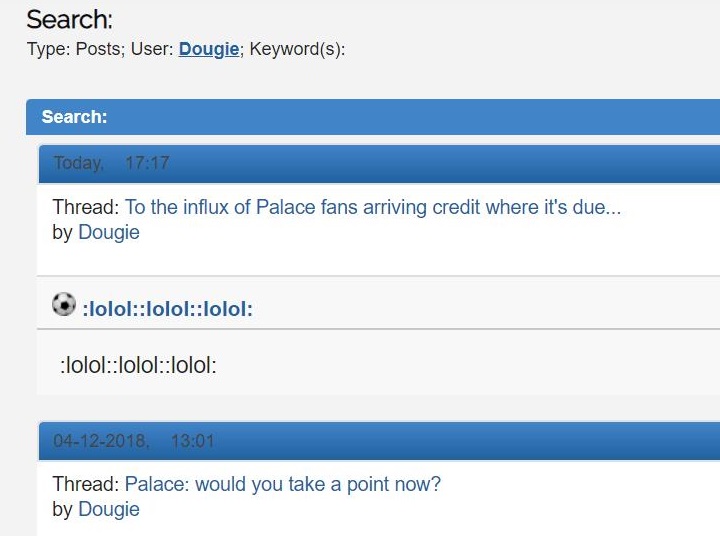720x536 pixels.
Task: Click the 'Type: Posts;' criteria text
Action: click(76, 49)
